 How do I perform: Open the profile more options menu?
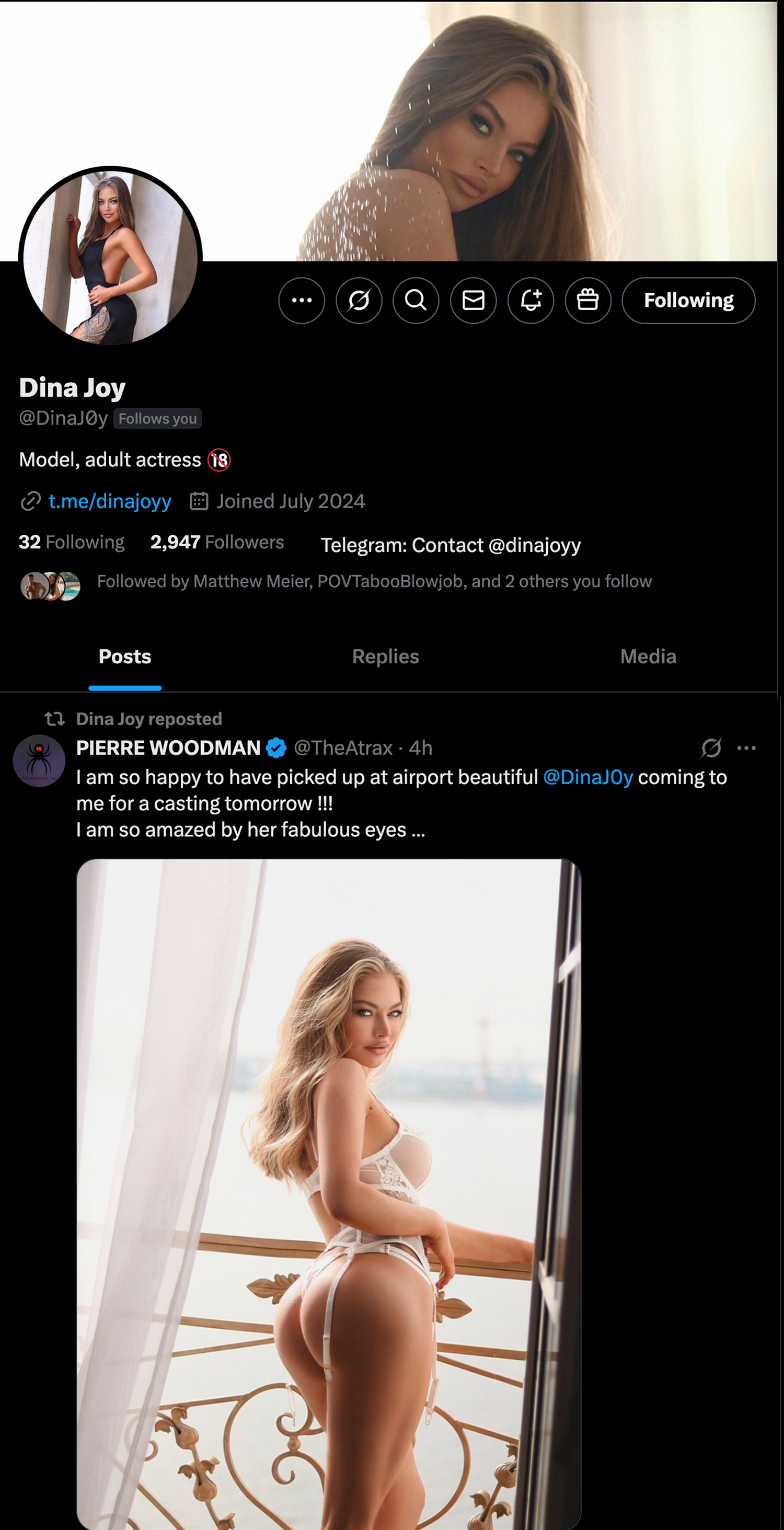302,301
